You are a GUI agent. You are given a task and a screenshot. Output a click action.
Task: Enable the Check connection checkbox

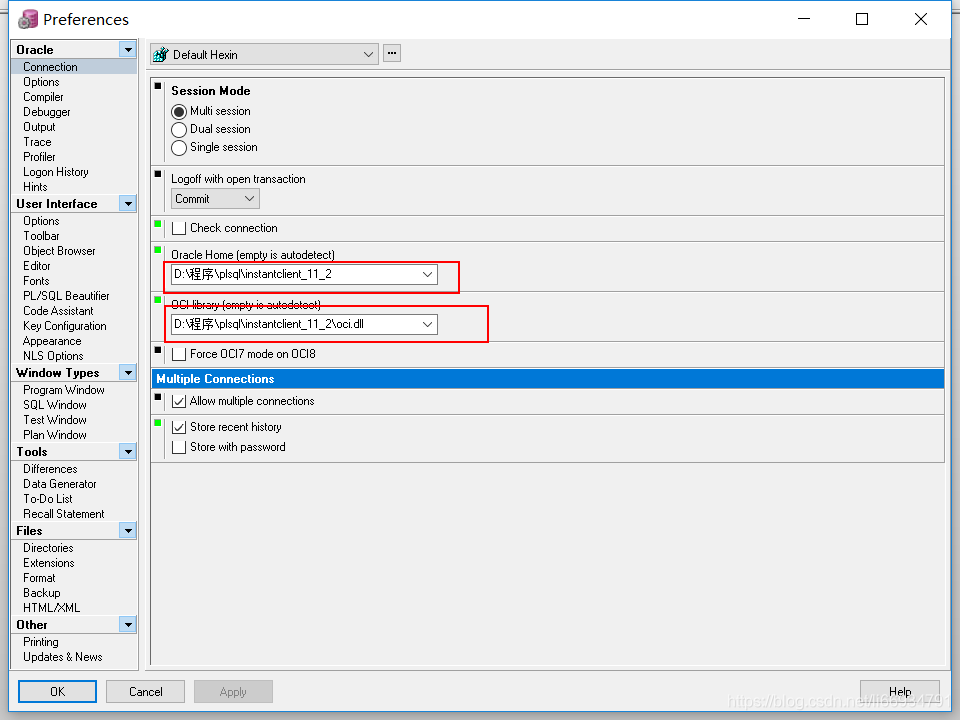(179, 228)
